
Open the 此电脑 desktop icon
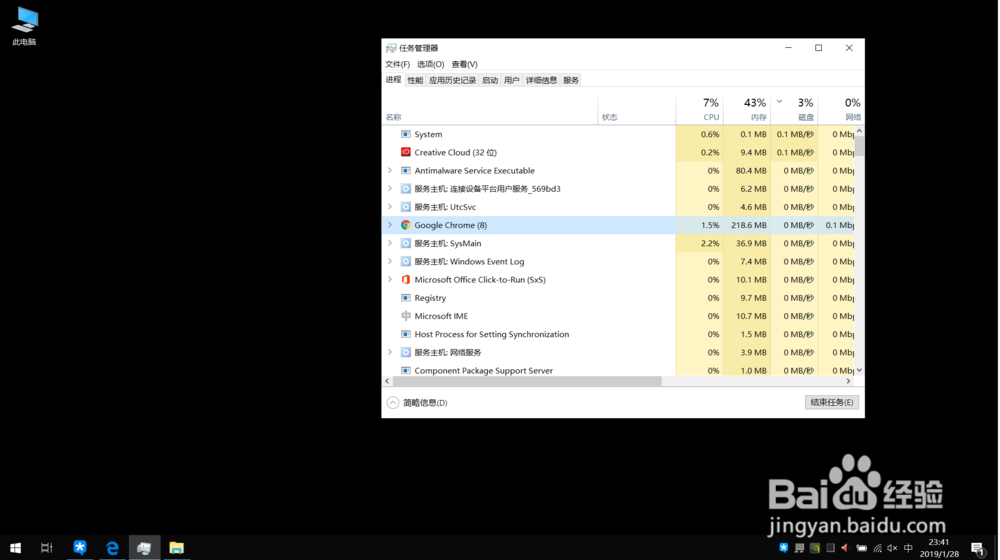24,26
